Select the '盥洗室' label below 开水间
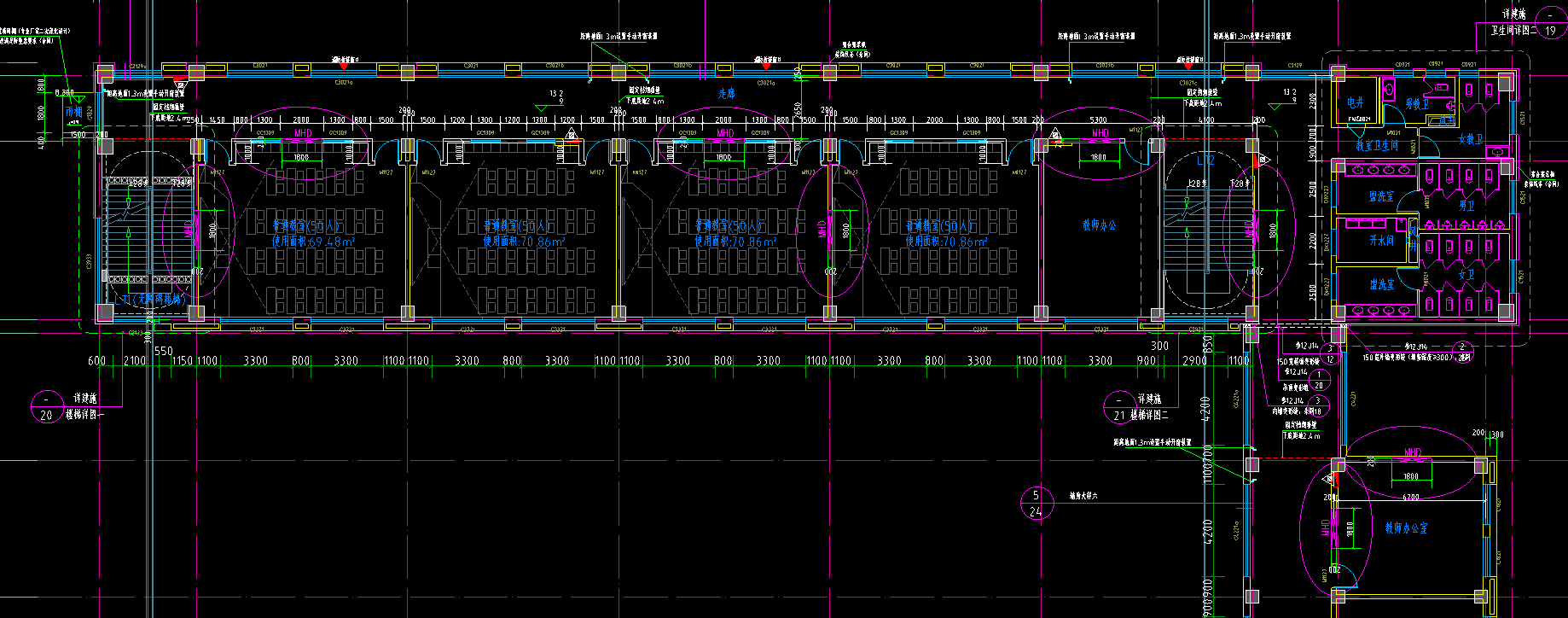Image resolution: width=1568 pixels, height=618 pixels. [1381, 285]
